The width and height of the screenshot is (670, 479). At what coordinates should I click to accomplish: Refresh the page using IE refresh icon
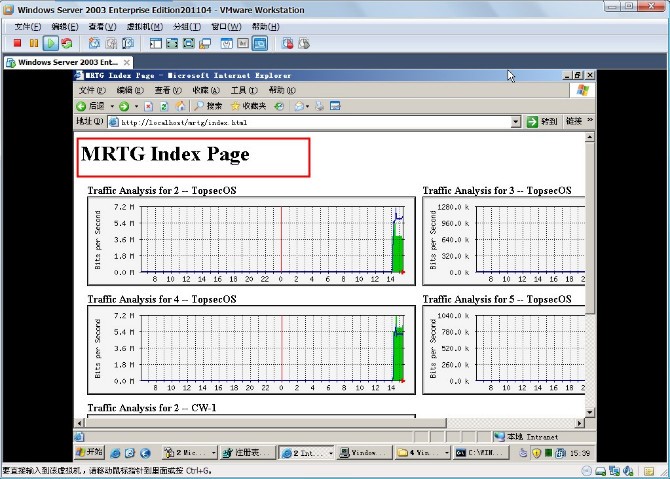coord(164,106)
